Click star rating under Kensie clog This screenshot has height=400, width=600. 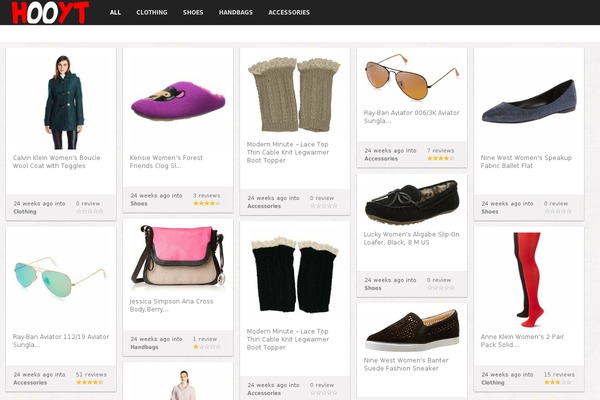[x=207, y=203]
